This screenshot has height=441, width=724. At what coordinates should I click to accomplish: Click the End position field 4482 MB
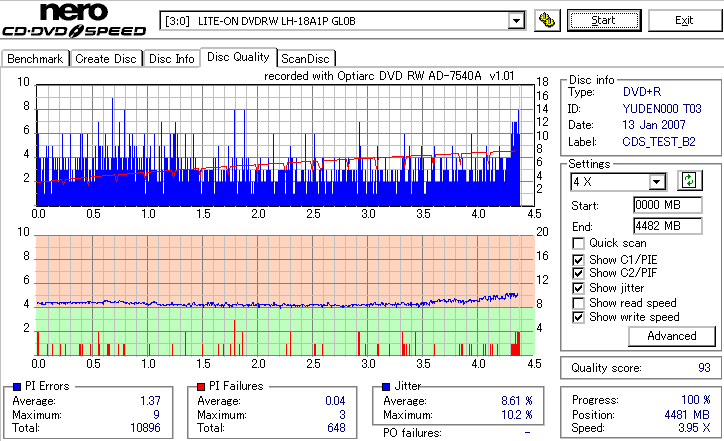[x=668, y=226]
